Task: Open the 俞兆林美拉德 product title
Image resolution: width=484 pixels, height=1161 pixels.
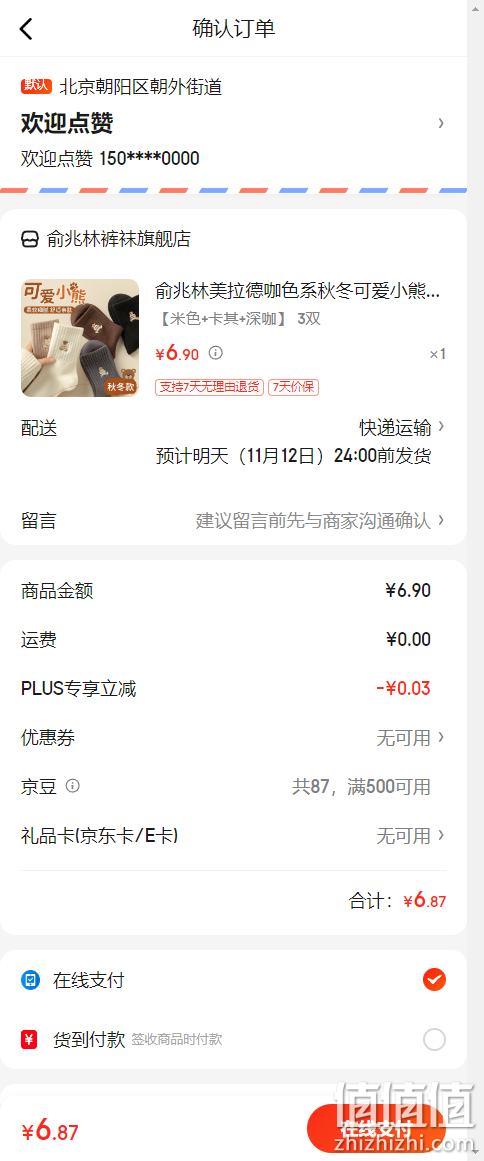Action: 298,291
